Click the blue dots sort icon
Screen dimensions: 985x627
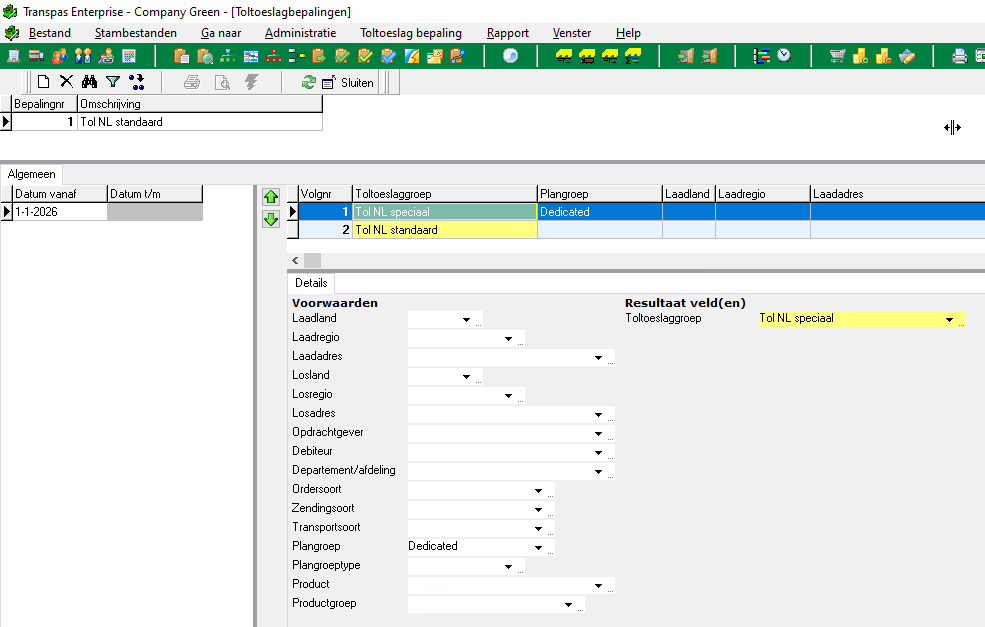click(x=136, y=82)
